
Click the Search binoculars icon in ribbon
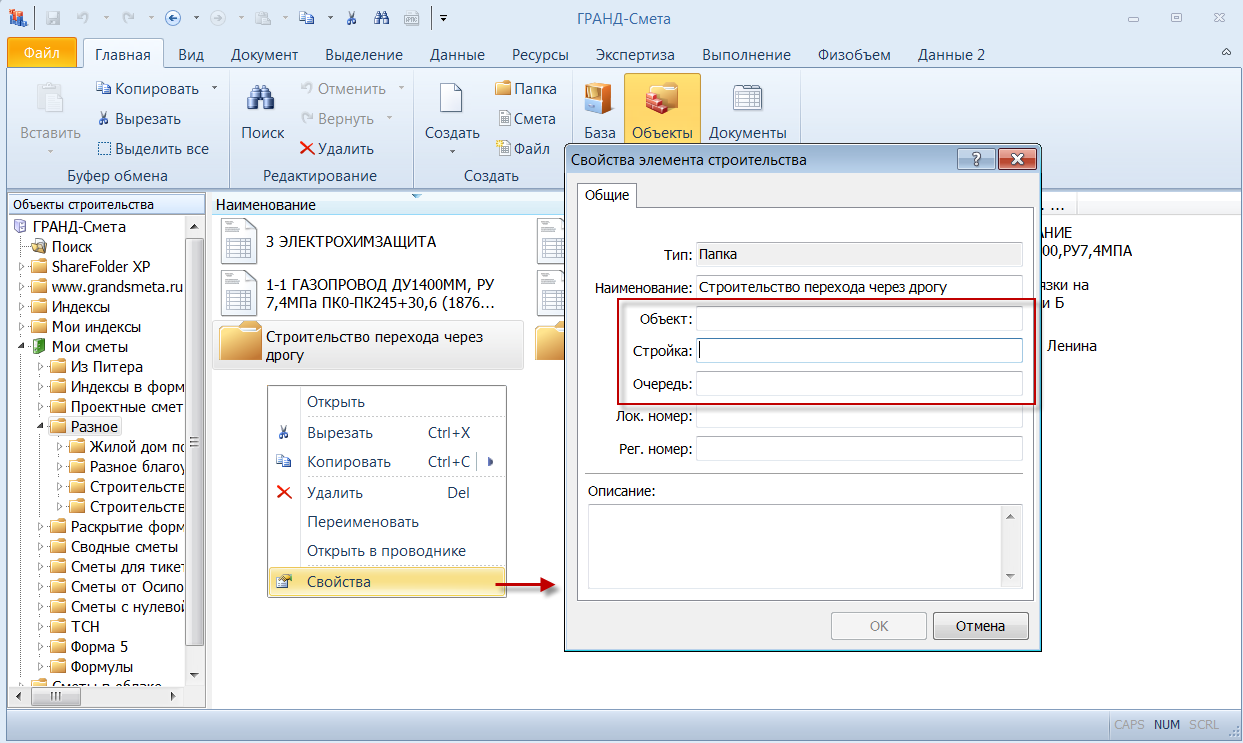click(x=262, y=100)
